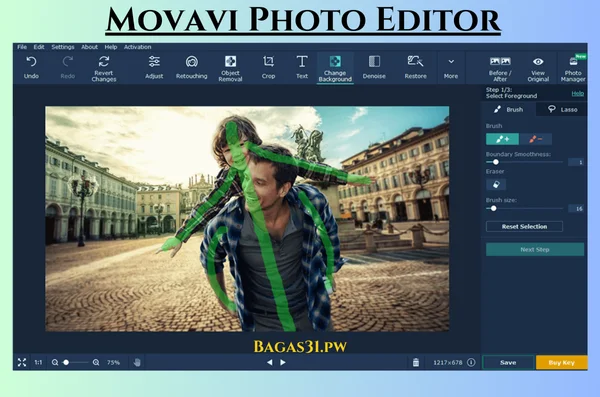Adjust the Boundary Smoothness slider
This screenshot has width=600, height=397.
[496, 162]
